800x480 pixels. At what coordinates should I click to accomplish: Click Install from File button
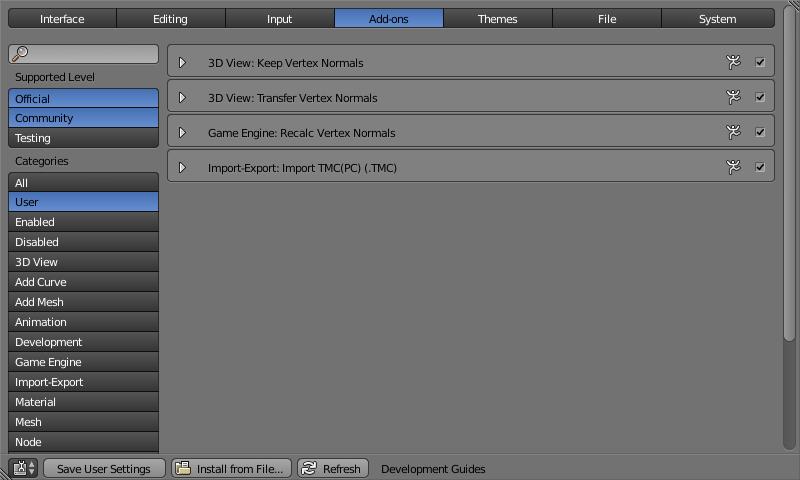pyautogui.click(x=231, y=468)
